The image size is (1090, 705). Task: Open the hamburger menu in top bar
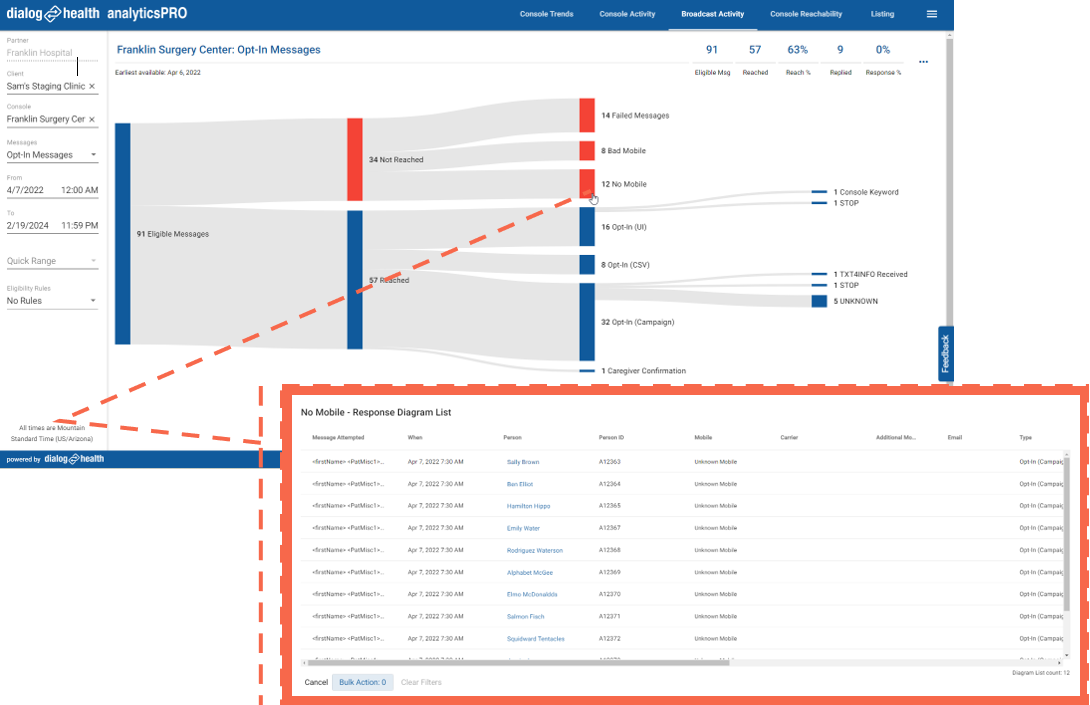[x=932, y=14]
